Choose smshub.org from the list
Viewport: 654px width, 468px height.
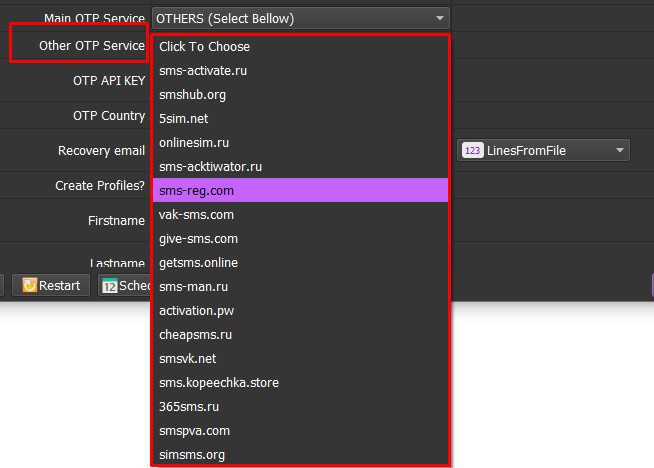point(301,95)
